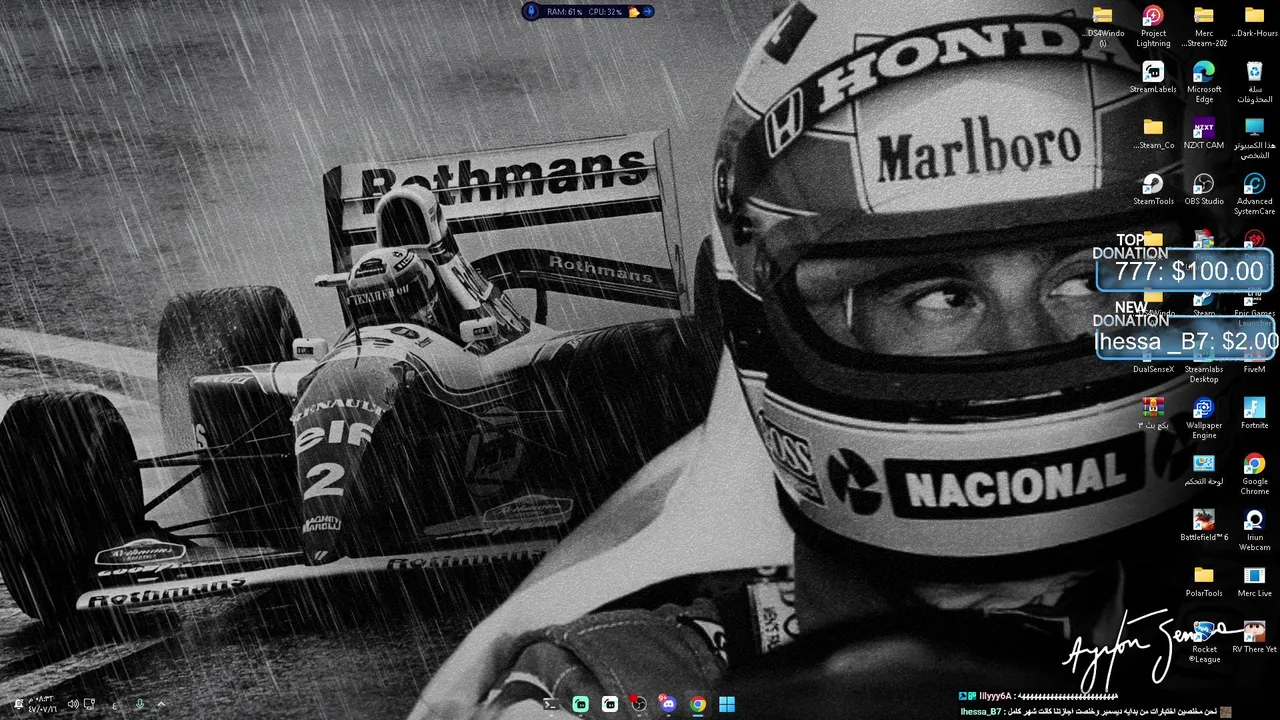This screenshot has width=1280, height=720.
Task: Launch the Project Lightning shortcut
Action: pyautogui.click(x=1153, y=25)
